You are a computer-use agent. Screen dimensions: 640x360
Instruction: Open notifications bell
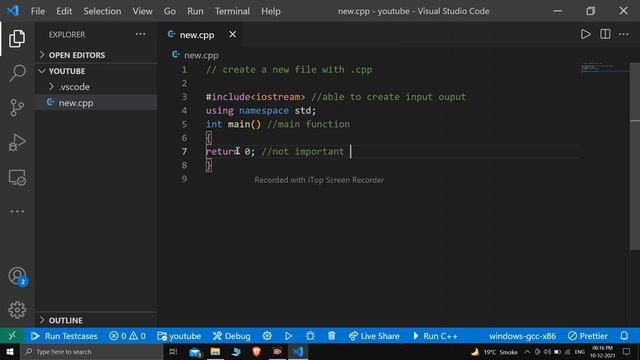[624, 336]
